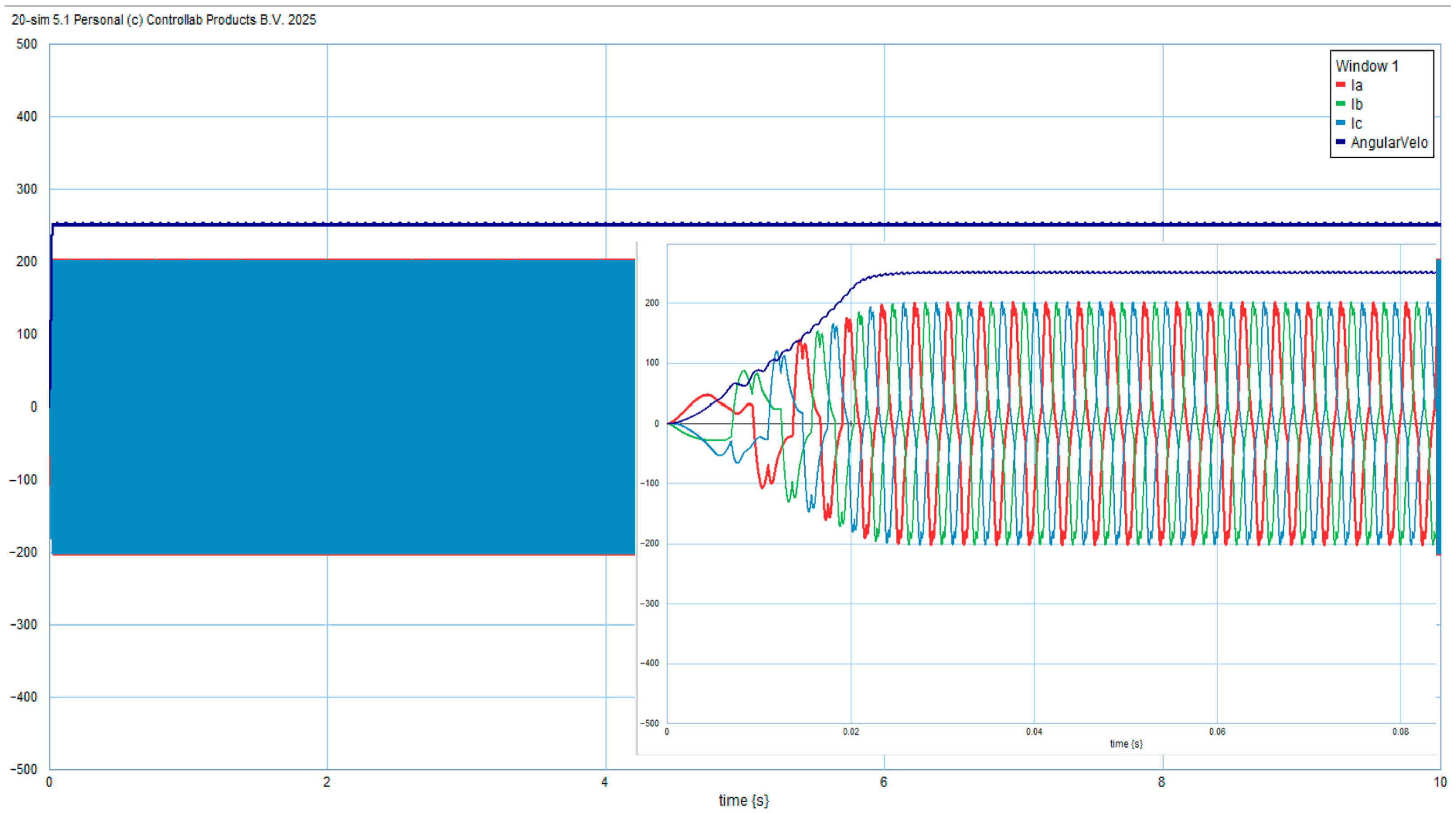Select the Ic legend label
1456x813 pixels.
point(1357,124)
